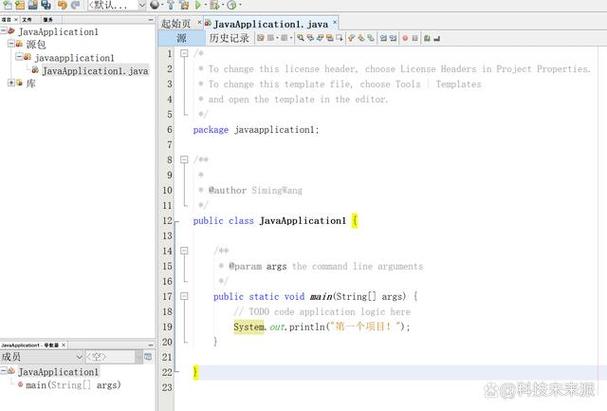Click the package javaapplication1; line

[256, 130]
